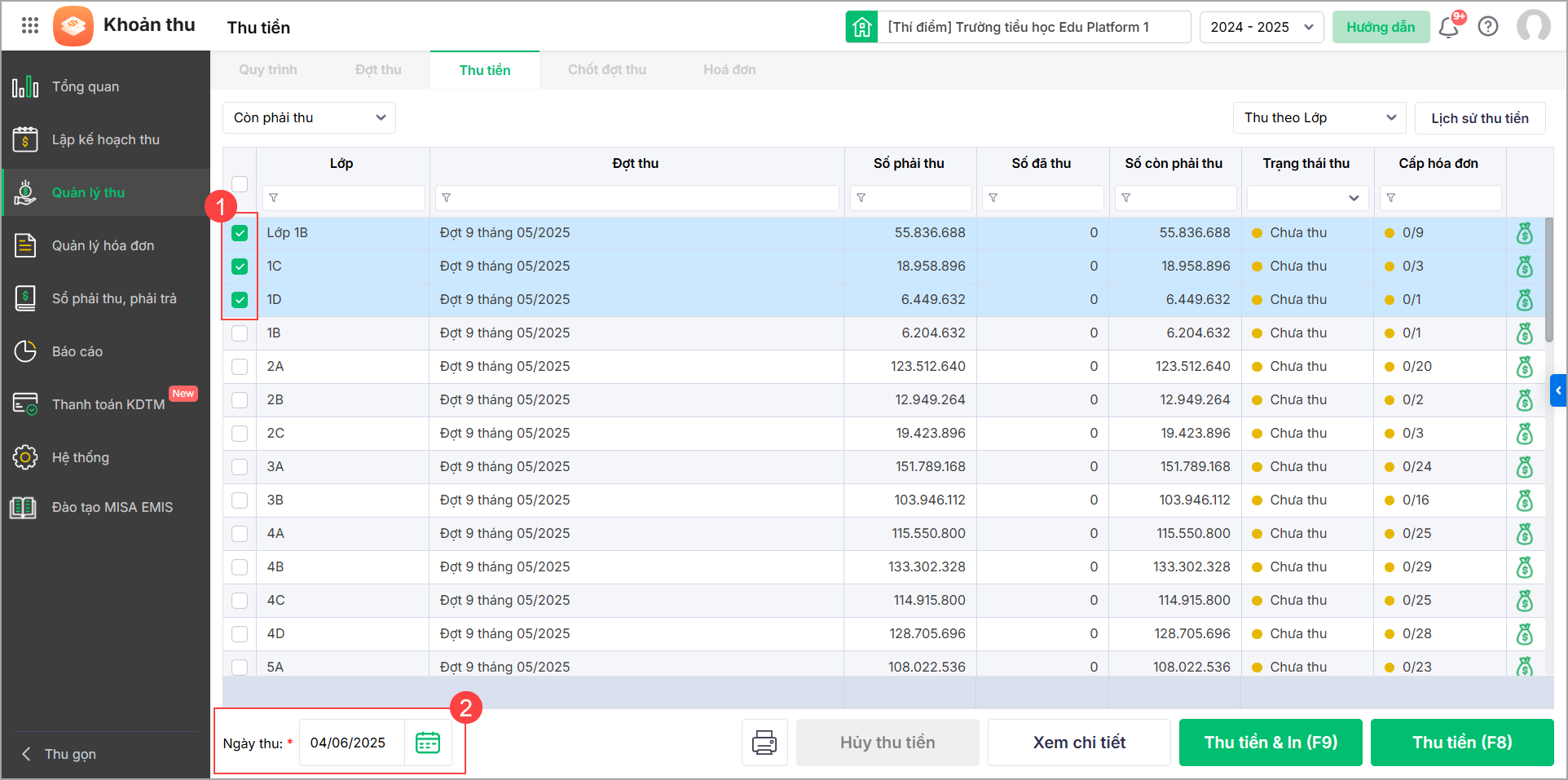
Task: Open the app grid launcher icon
Action: (x=30, y=25)
